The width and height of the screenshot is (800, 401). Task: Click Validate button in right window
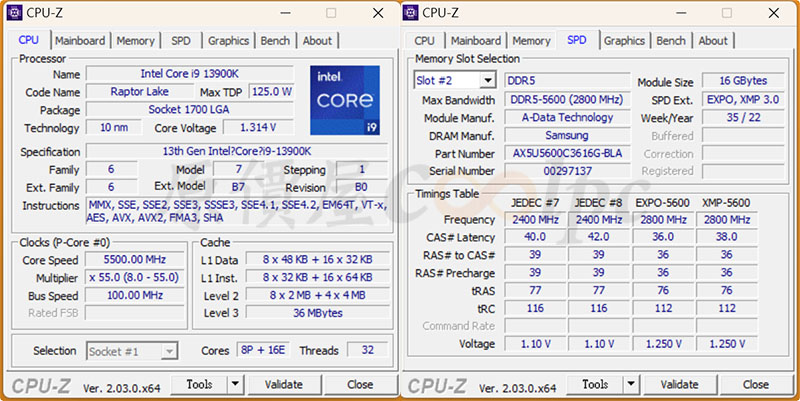coord(680,384)
